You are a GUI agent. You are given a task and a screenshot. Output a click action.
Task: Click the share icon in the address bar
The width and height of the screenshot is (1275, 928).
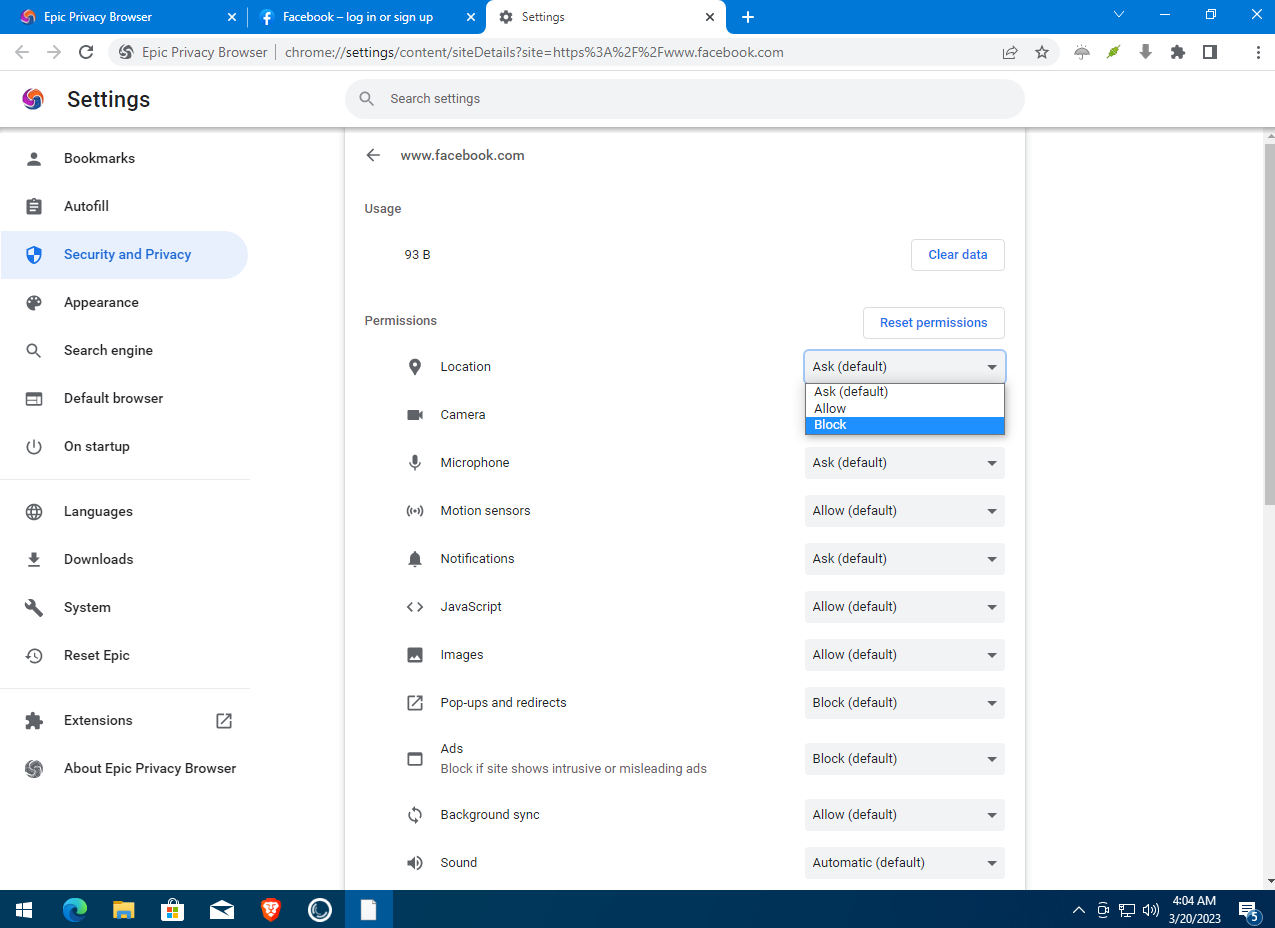(1010, 52)
